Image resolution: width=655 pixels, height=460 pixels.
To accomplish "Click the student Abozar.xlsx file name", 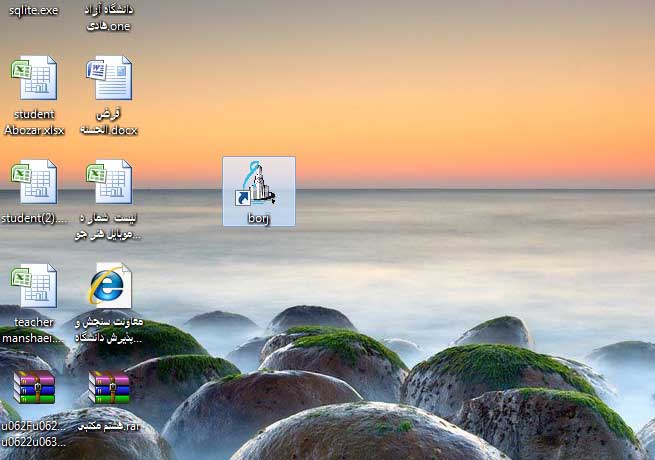I will tap(34, 122).
